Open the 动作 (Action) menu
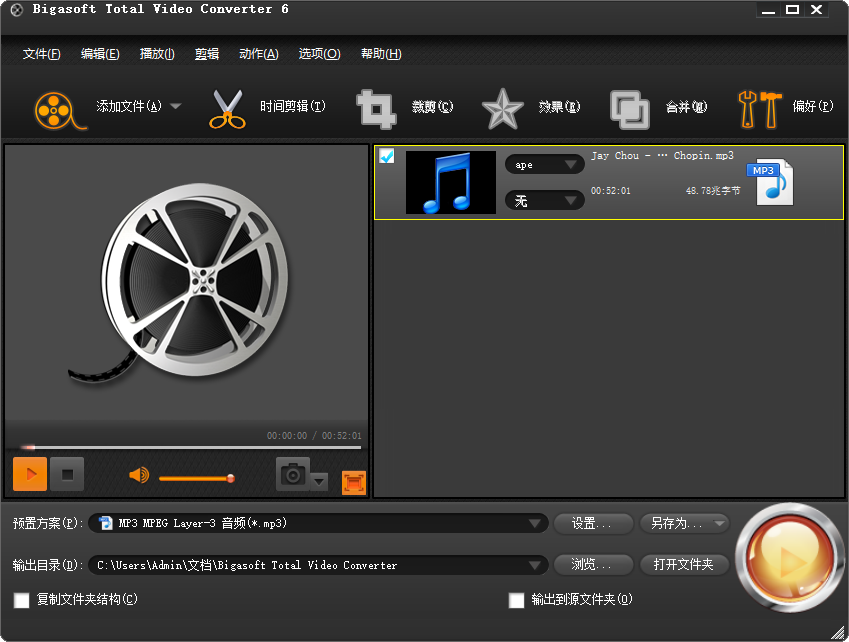 258,53
